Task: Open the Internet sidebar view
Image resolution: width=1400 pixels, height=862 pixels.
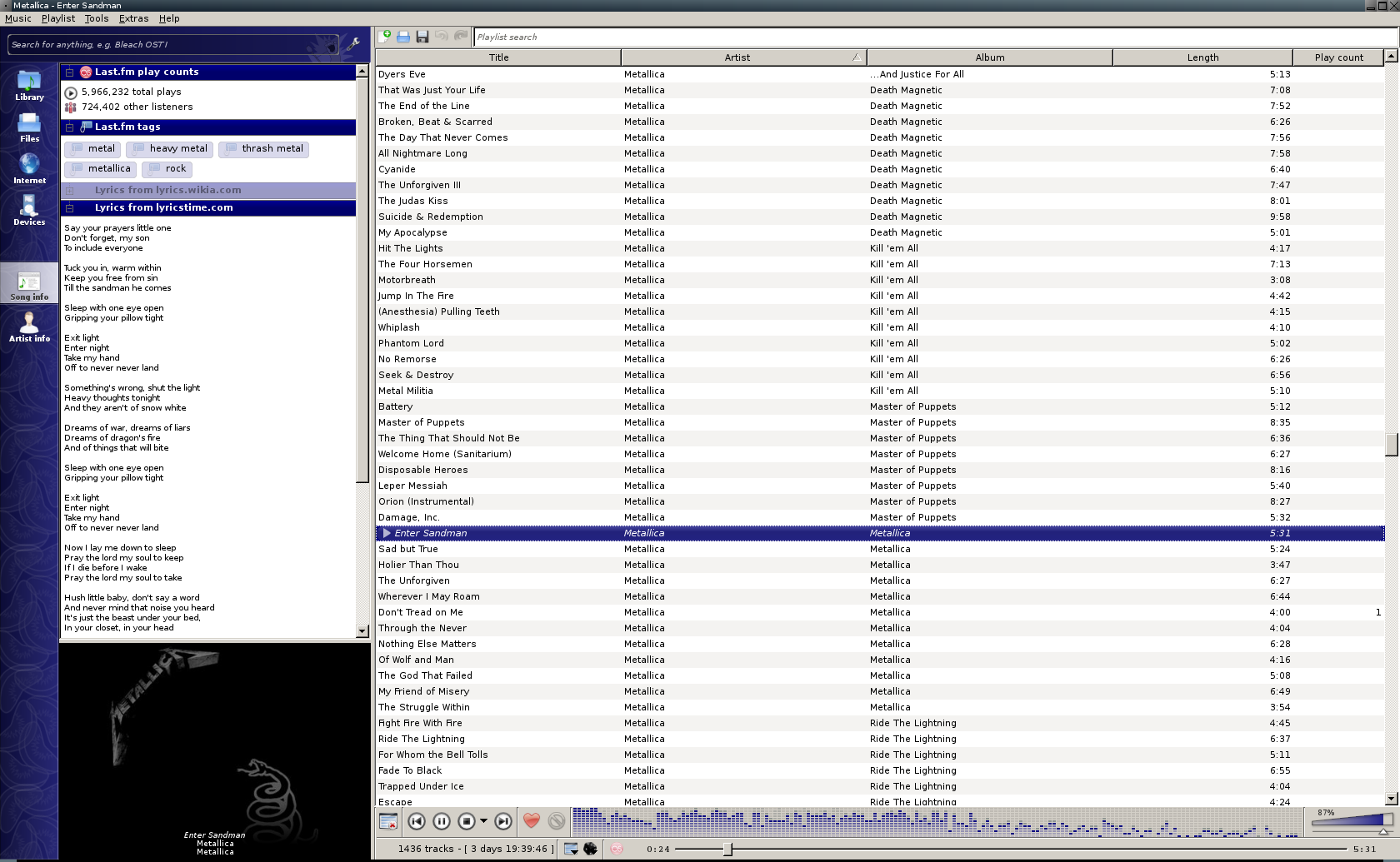Action: 29,169
